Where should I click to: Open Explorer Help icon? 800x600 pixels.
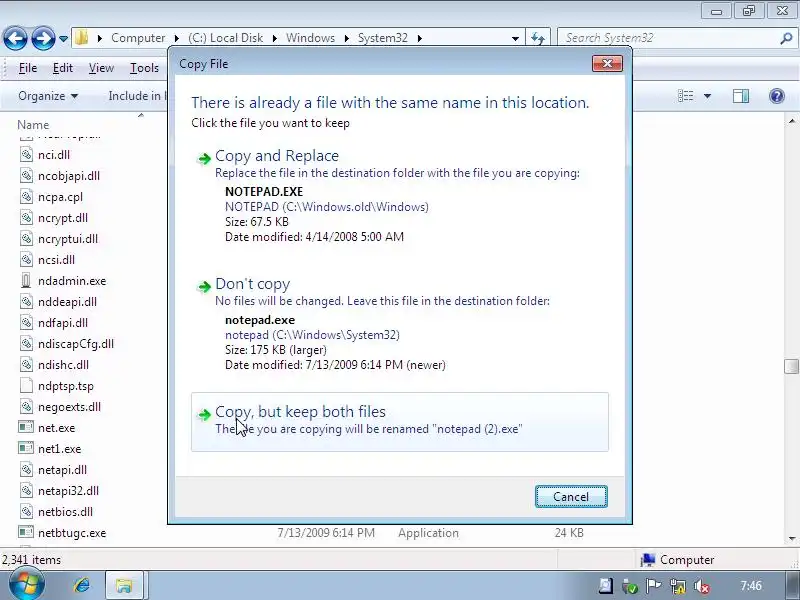(x=777, y=96)
